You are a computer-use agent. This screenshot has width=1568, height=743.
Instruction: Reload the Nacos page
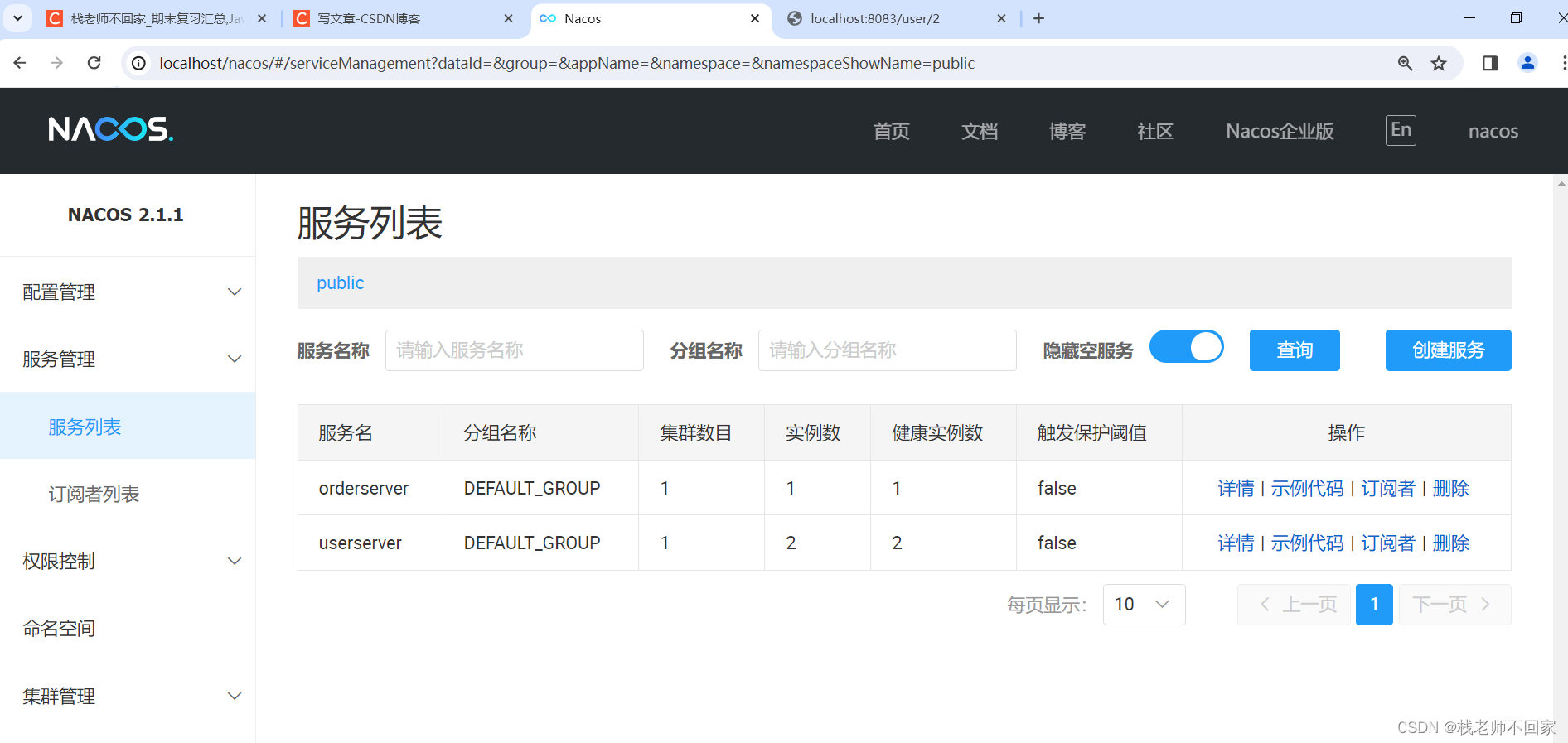click(x=94, y=63)
